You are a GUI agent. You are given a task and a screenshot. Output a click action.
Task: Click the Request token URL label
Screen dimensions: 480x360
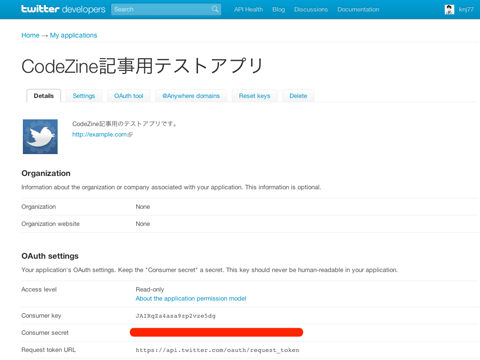click(x=49, y=350)
